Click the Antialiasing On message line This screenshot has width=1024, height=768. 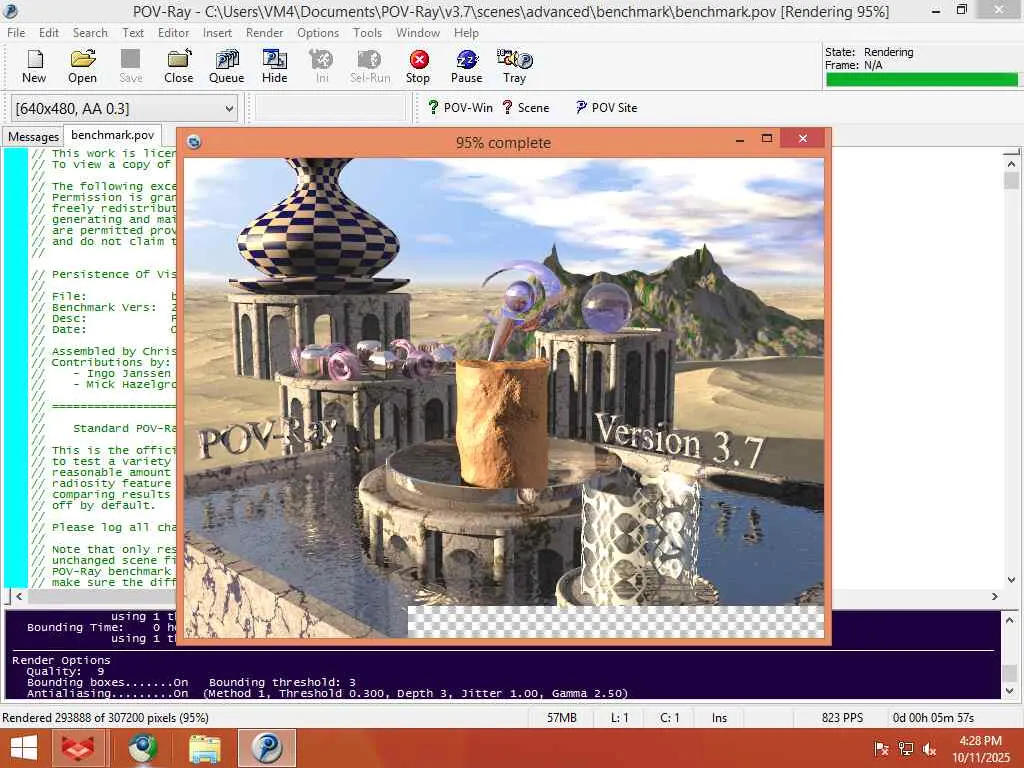(x=327, y=694)
